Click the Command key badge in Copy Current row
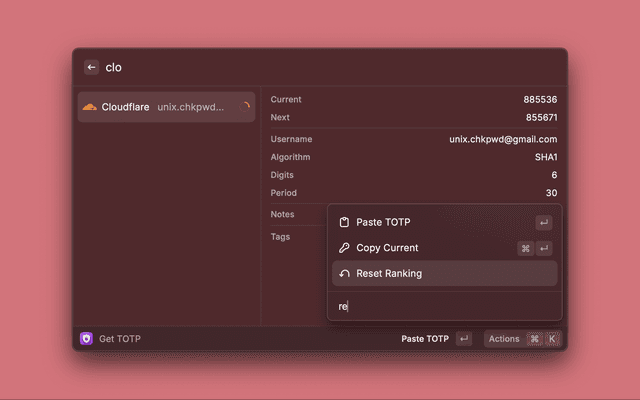 coord(525,248)
